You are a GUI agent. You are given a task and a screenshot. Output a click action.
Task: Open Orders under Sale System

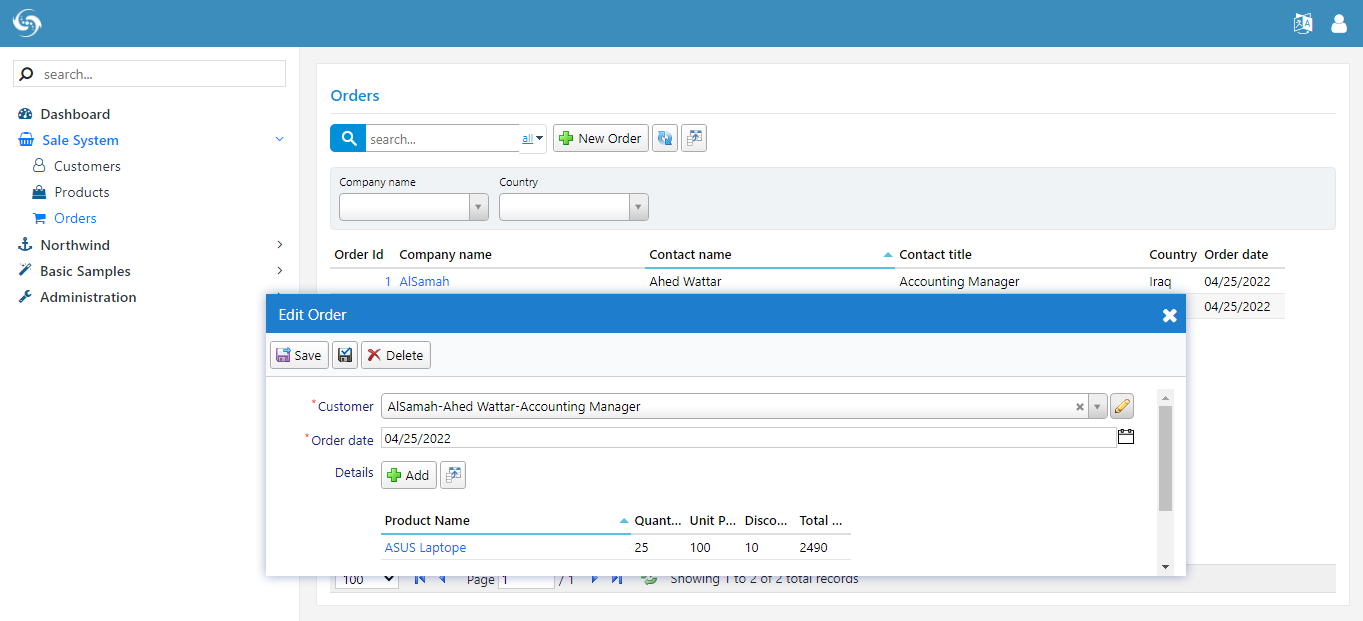pyautogui.click(x=75, y=218)
